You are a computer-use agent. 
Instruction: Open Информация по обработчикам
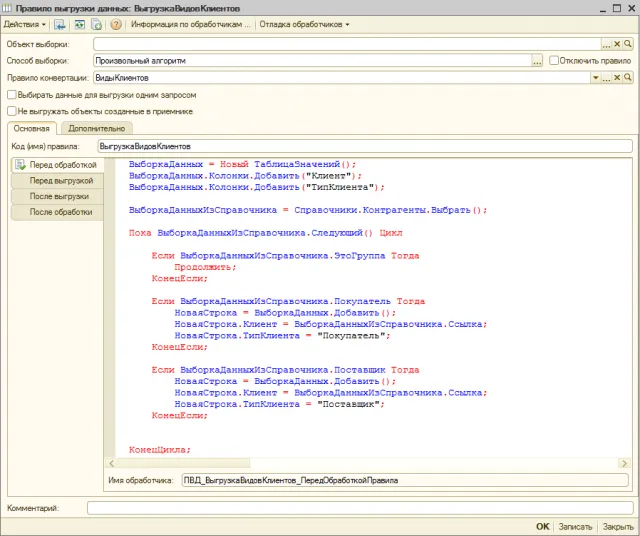coord(191,24)
